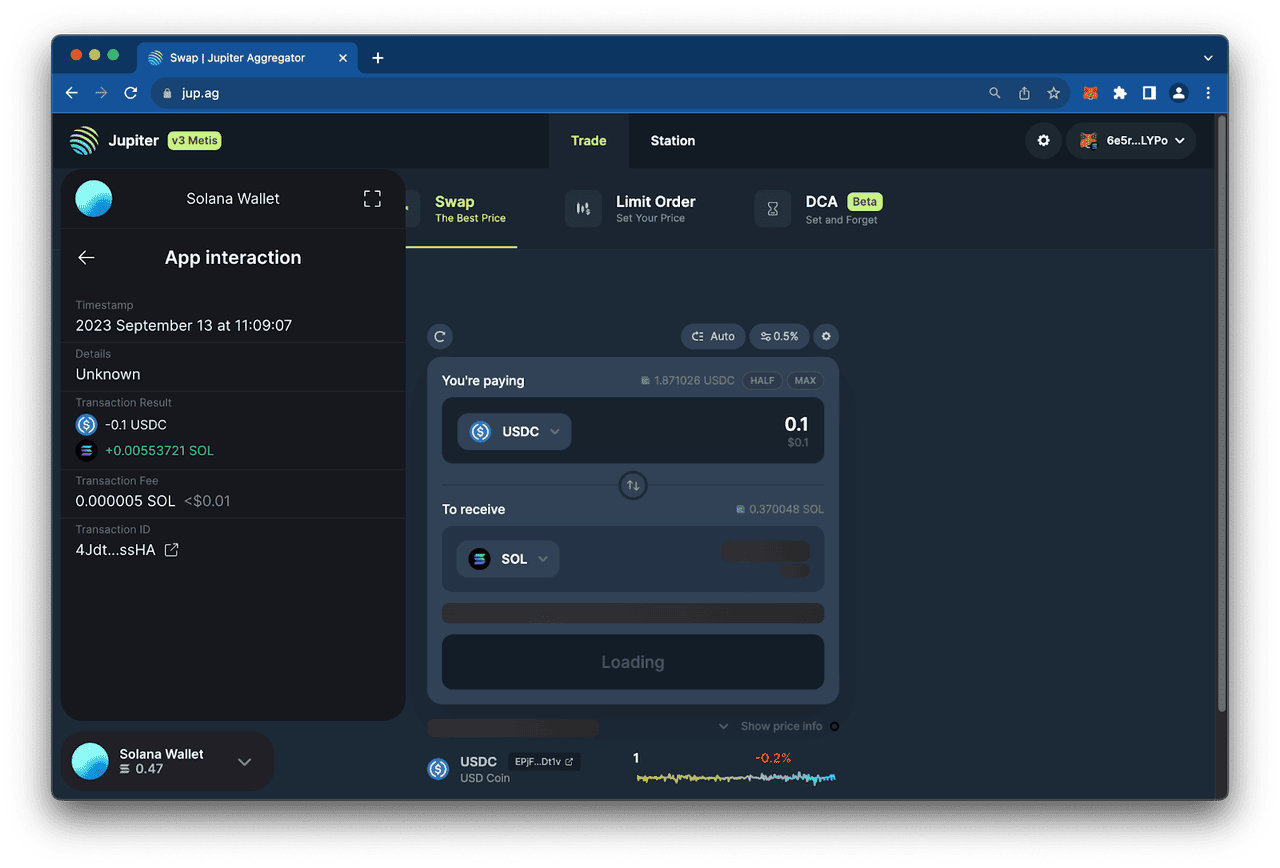Viewport: 1280px width, 868px height.
Task: Click the MetaMask extension icon
Action: tap(1090, 93)
